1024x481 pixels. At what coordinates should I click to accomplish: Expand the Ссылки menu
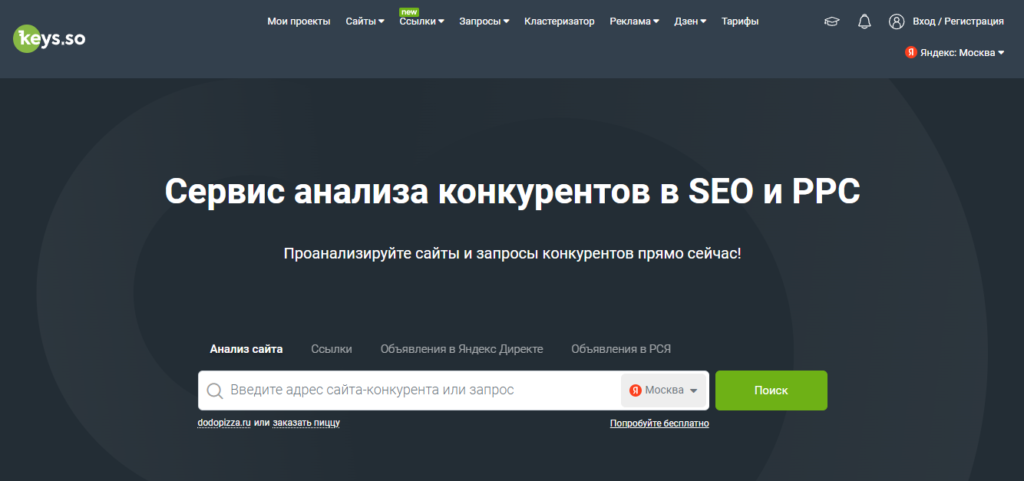click(422, 22)
